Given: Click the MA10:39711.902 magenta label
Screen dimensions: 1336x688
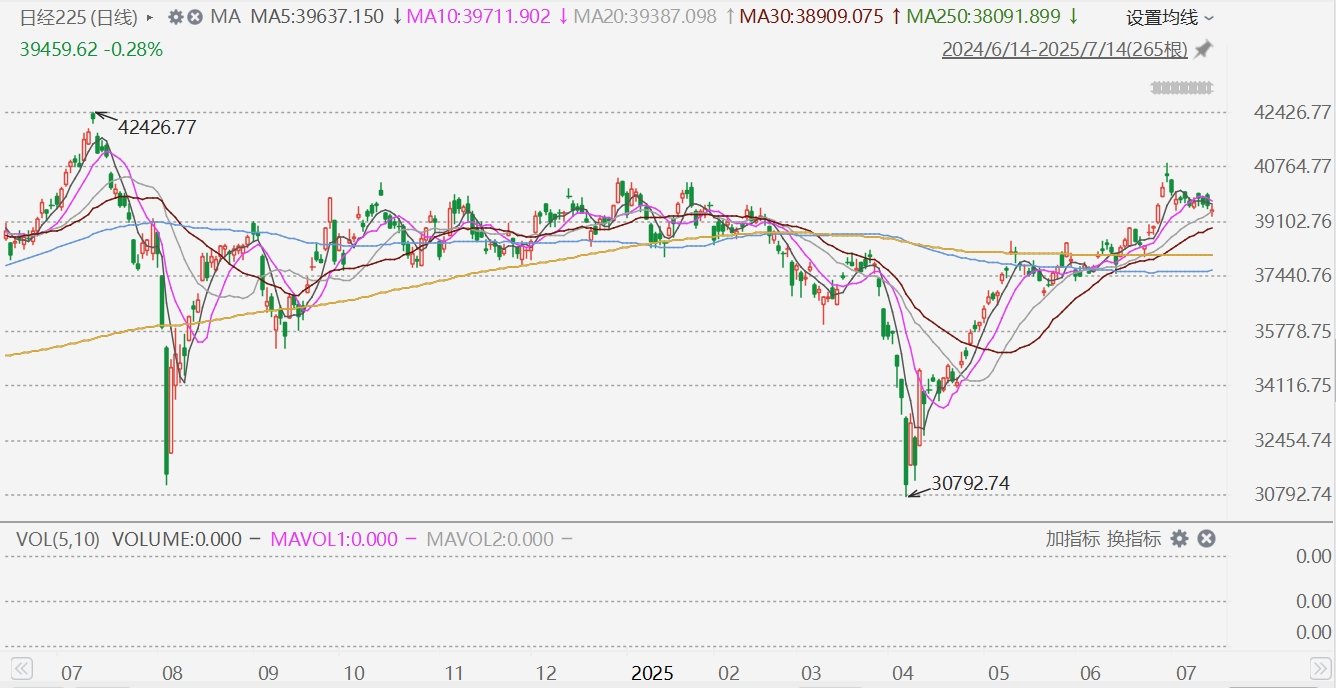Looking at the screenshot, I should click(x=479, y=17).
